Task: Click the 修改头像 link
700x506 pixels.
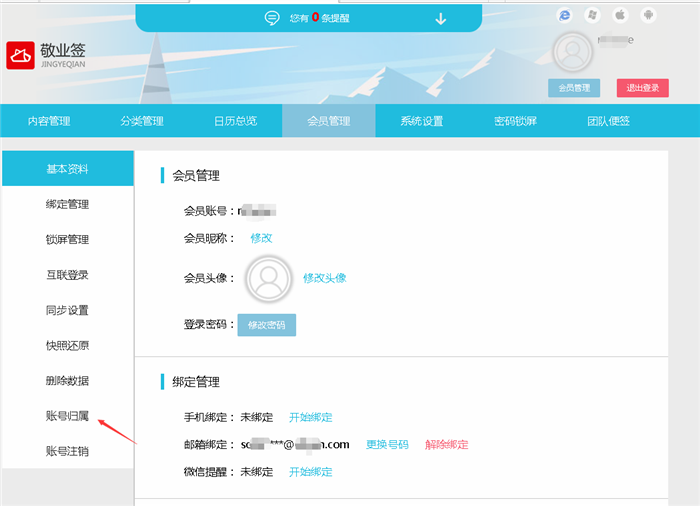Action: (324, 278)
